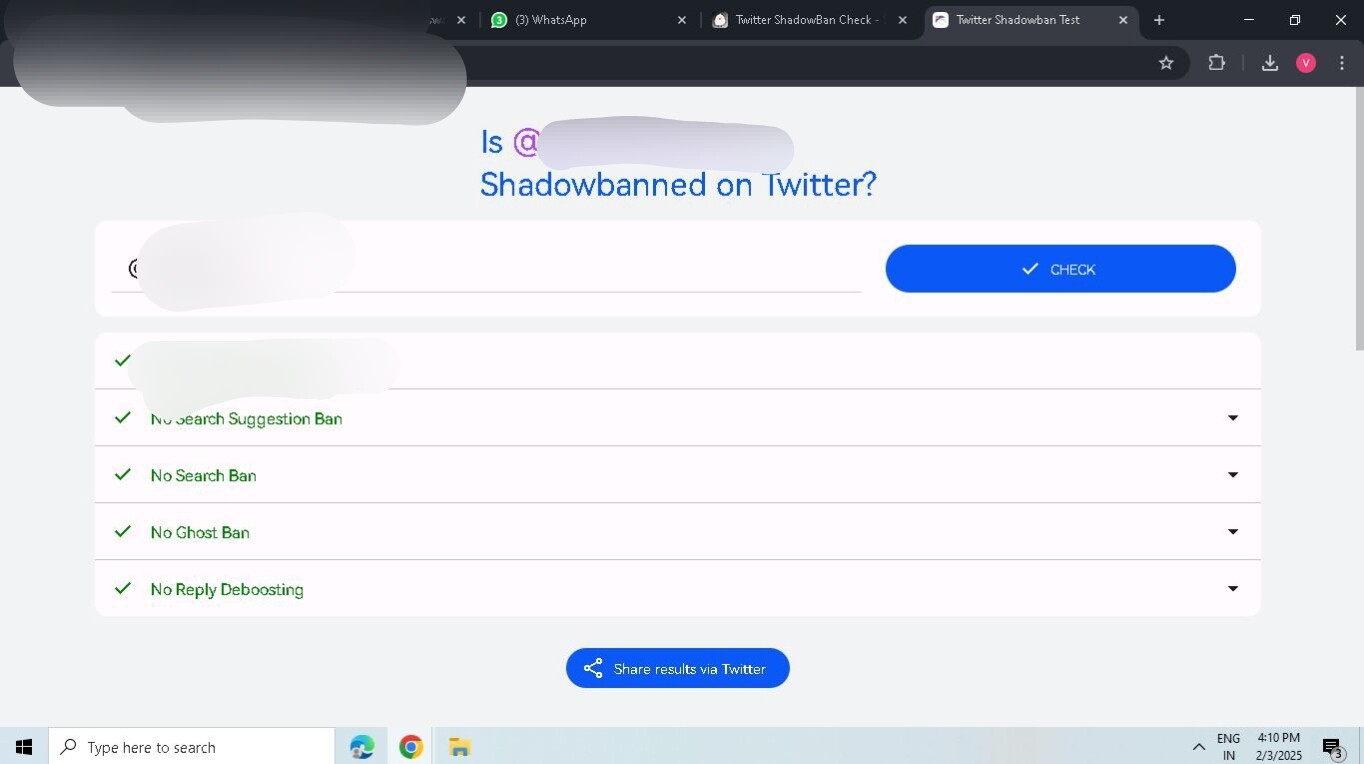1364x764 pixels.
Task: Open Google Chrome from taskbar
Action: (x=411, y=747)
